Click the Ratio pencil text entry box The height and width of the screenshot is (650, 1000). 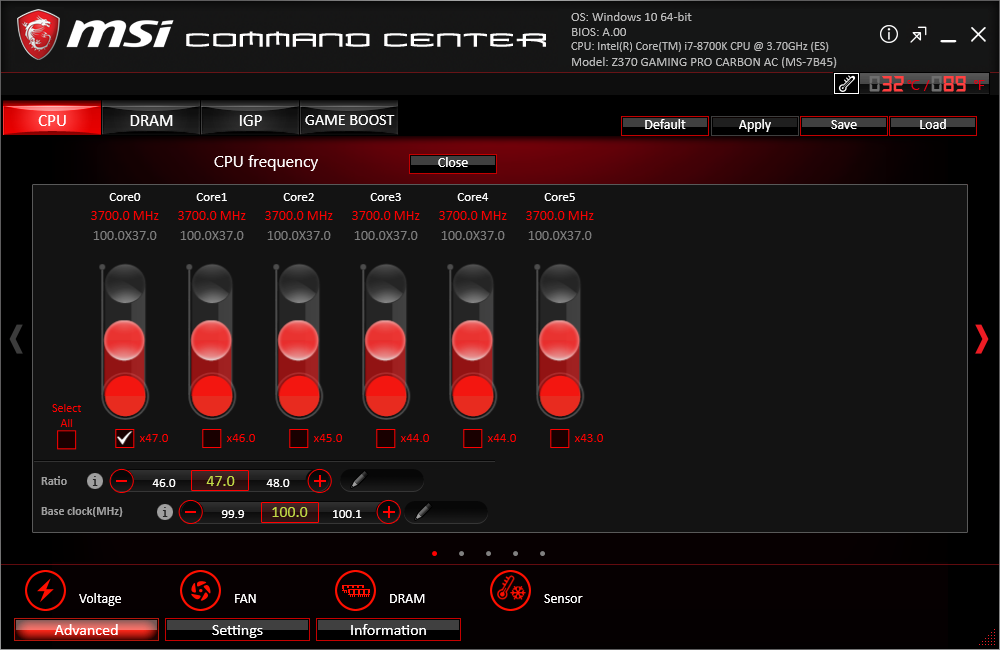coord(382,480)
